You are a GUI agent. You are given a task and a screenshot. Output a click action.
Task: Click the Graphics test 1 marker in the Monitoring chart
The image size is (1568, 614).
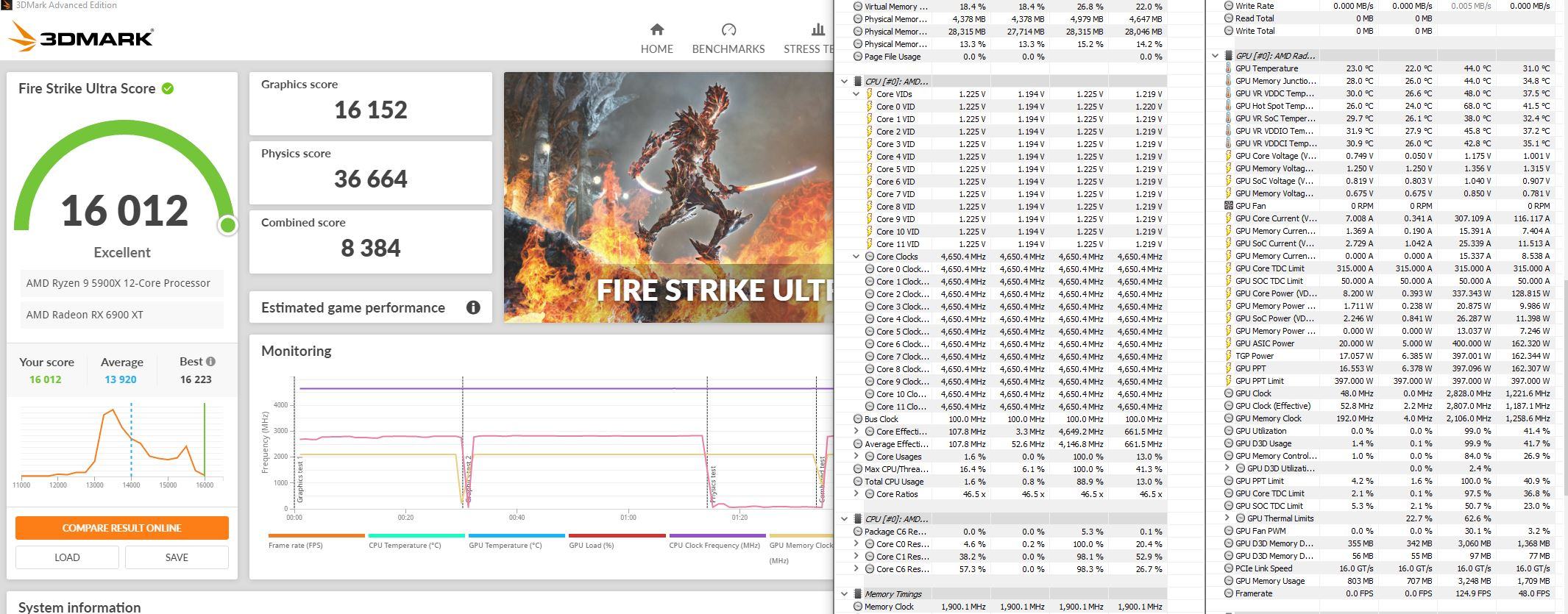click(x=300, y=479)
